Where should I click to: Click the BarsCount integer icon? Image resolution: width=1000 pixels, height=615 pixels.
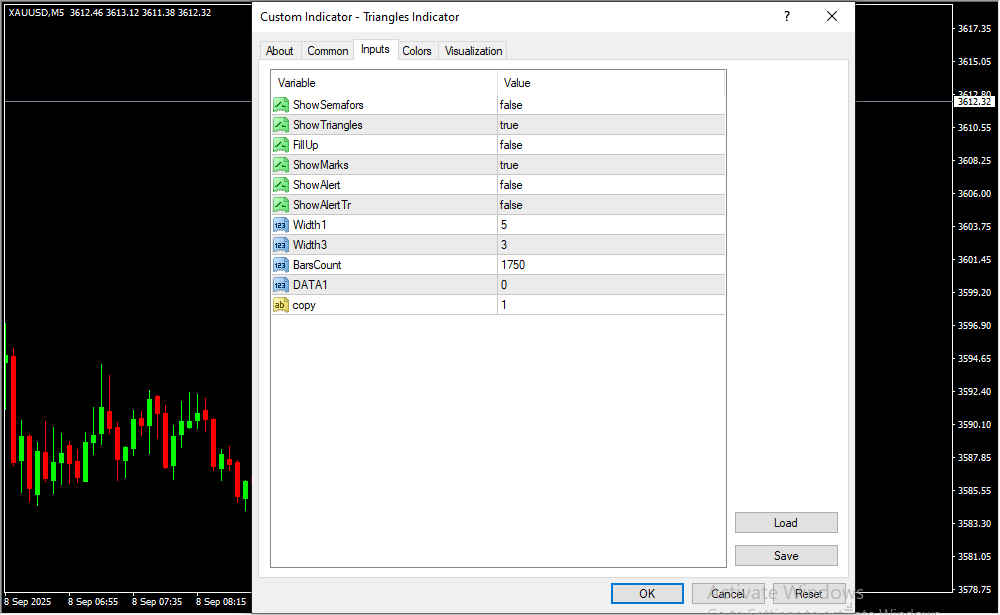point(281,265)
